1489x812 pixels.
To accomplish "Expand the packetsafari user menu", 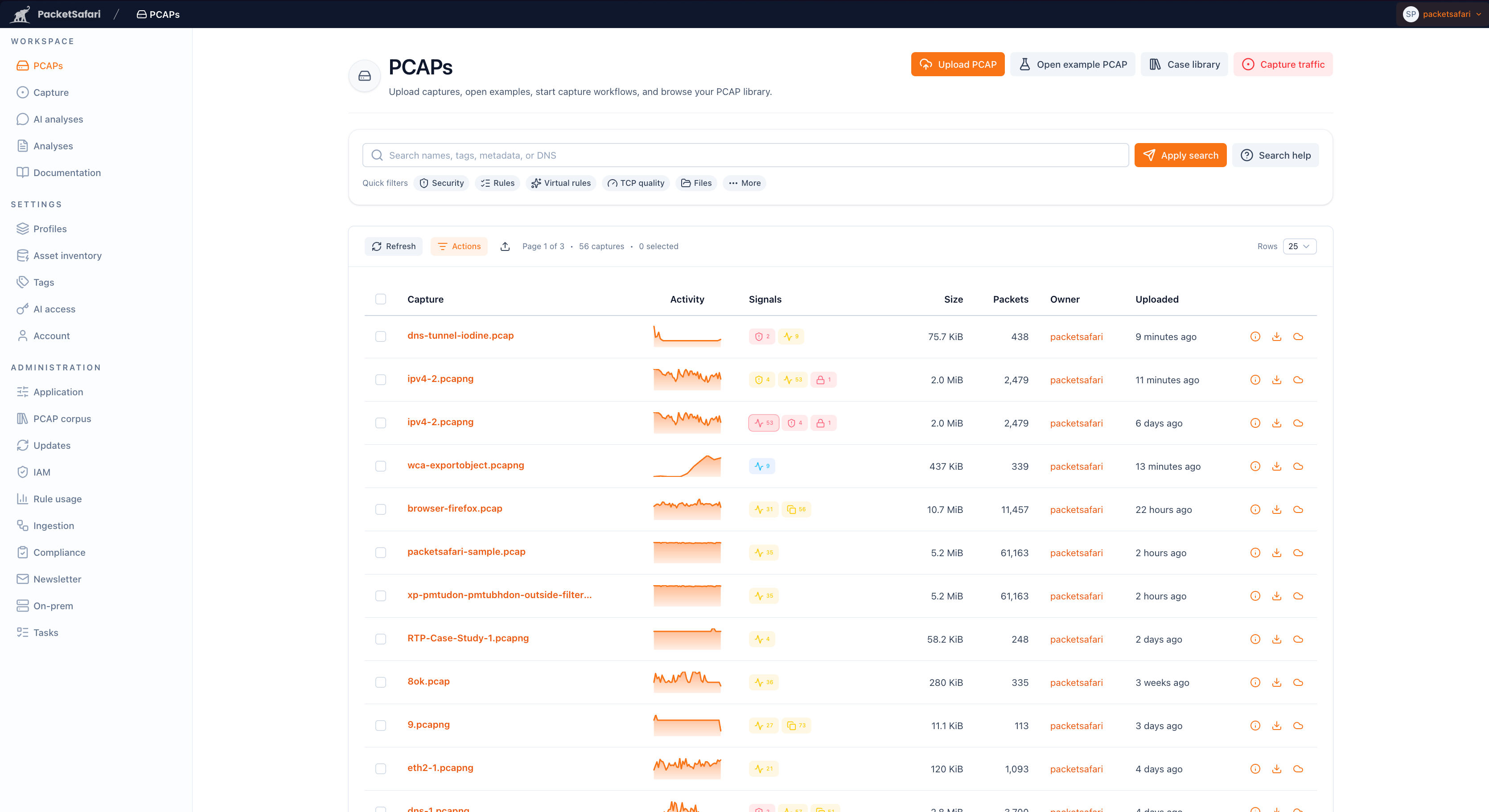I will tap(1442, 14).
